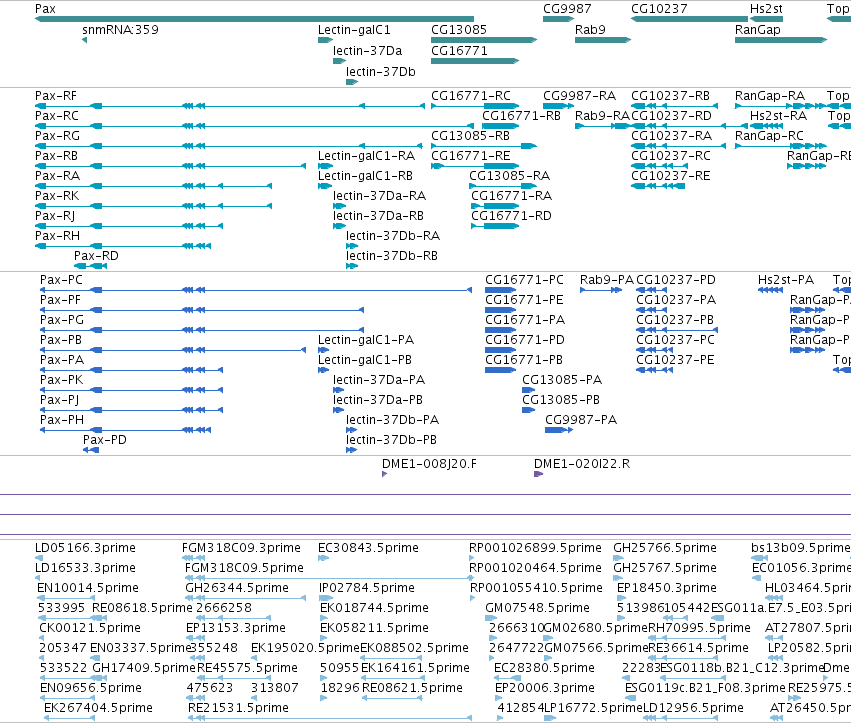Open the CG9987 gene feature

(x=567, y=9)
